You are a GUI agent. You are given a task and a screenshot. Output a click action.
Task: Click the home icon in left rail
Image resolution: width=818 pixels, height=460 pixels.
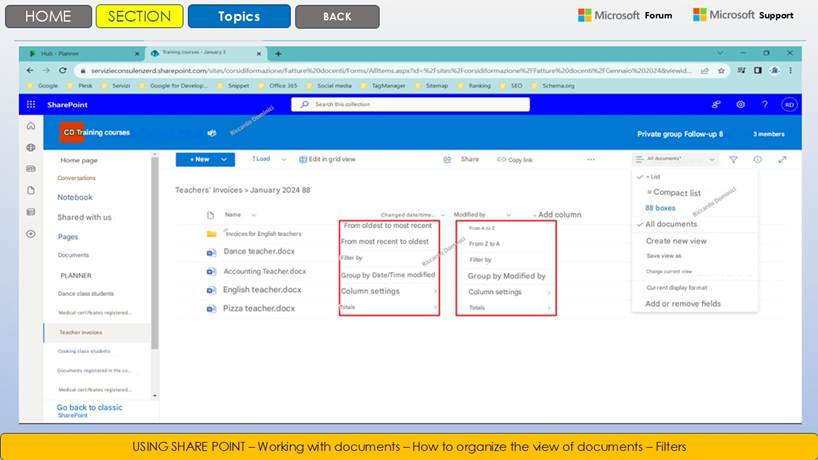31,126
